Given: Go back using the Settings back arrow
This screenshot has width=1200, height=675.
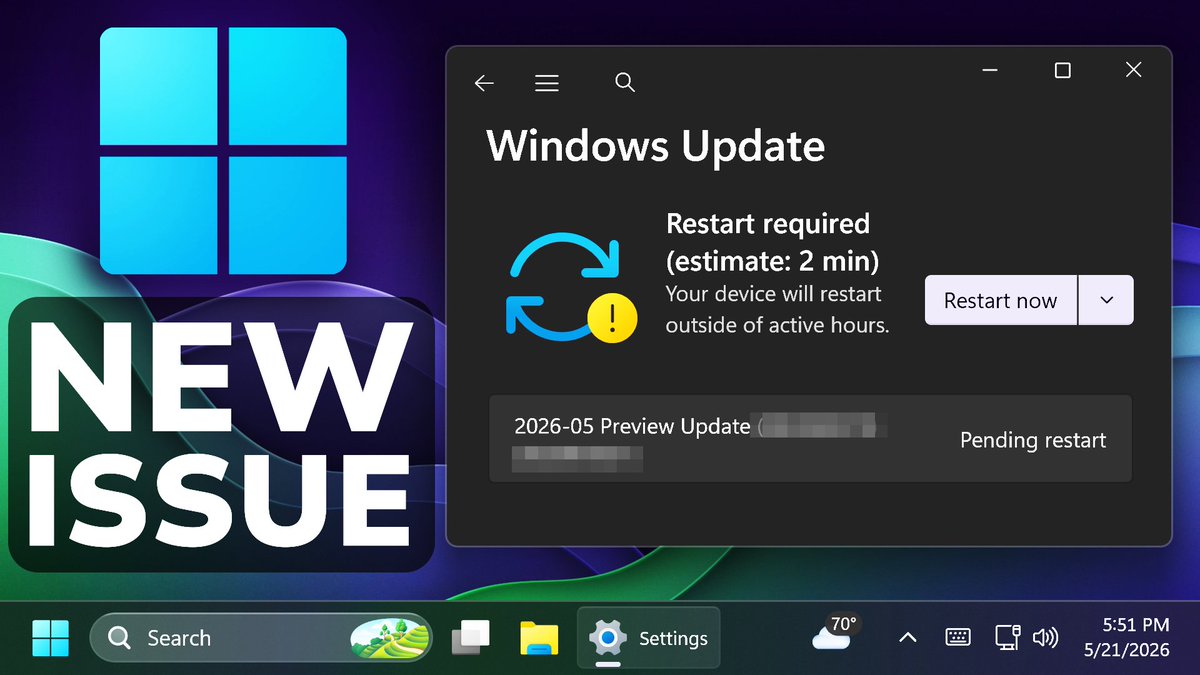Looking at the screenshot, I should (484, 84).
